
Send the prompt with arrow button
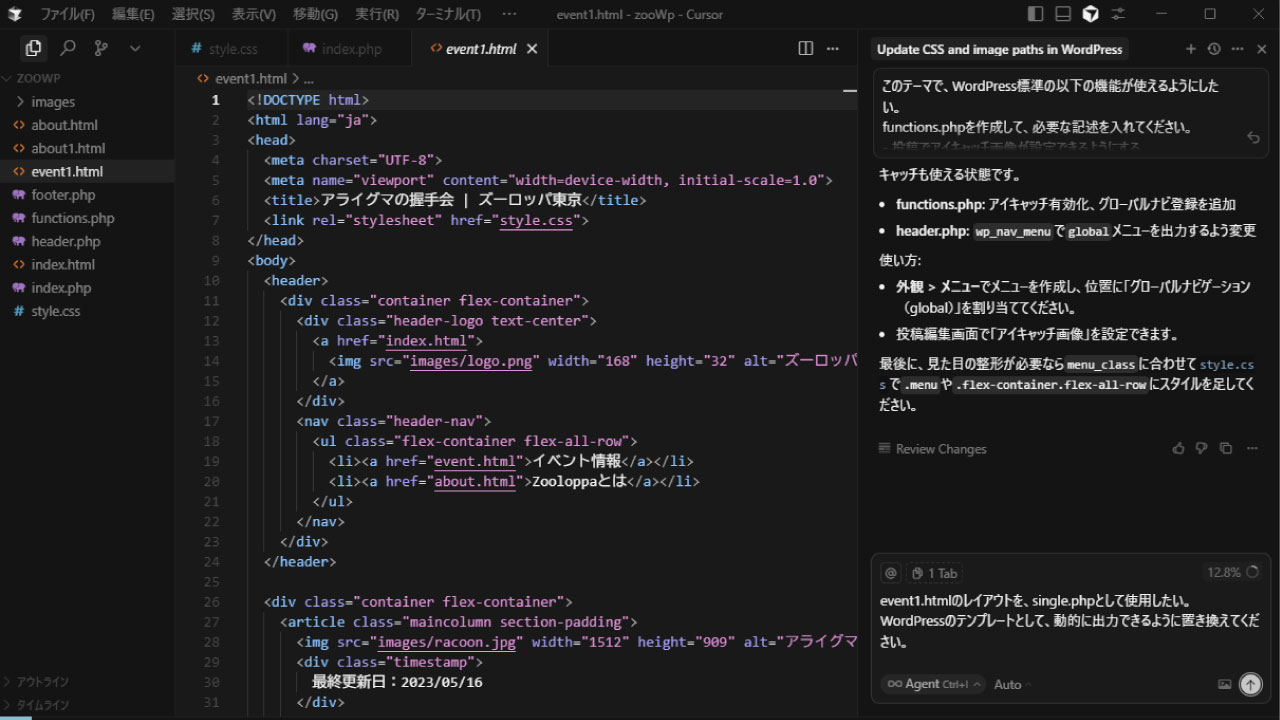point(1251,684)
